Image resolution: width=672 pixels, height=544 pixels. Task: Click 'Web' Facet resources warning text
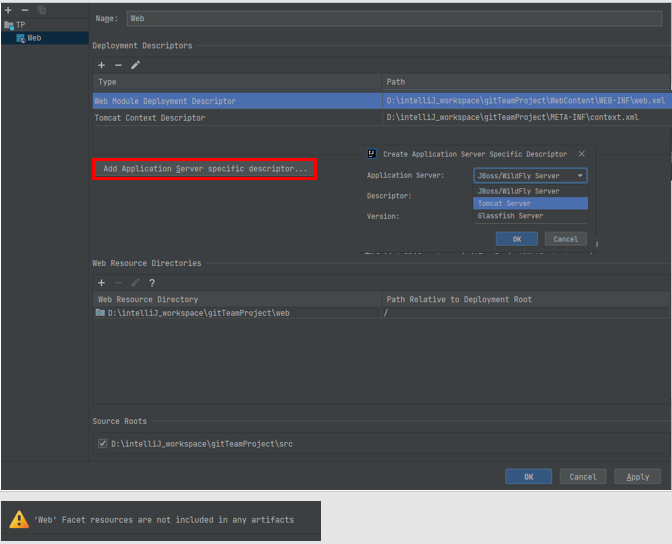(x=164, y=520)
